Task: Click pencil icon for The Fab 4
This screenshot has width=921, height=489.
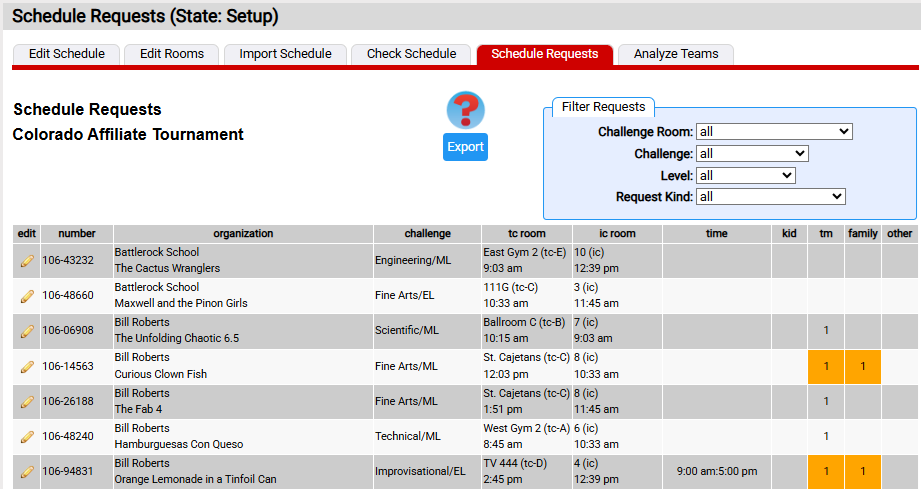Action: click(27, 401)
